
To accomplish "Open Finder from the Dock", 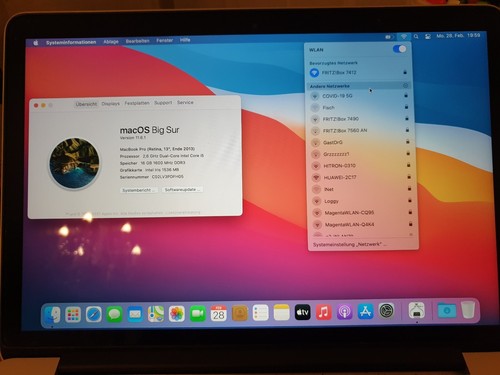I will tap(52, 314).
